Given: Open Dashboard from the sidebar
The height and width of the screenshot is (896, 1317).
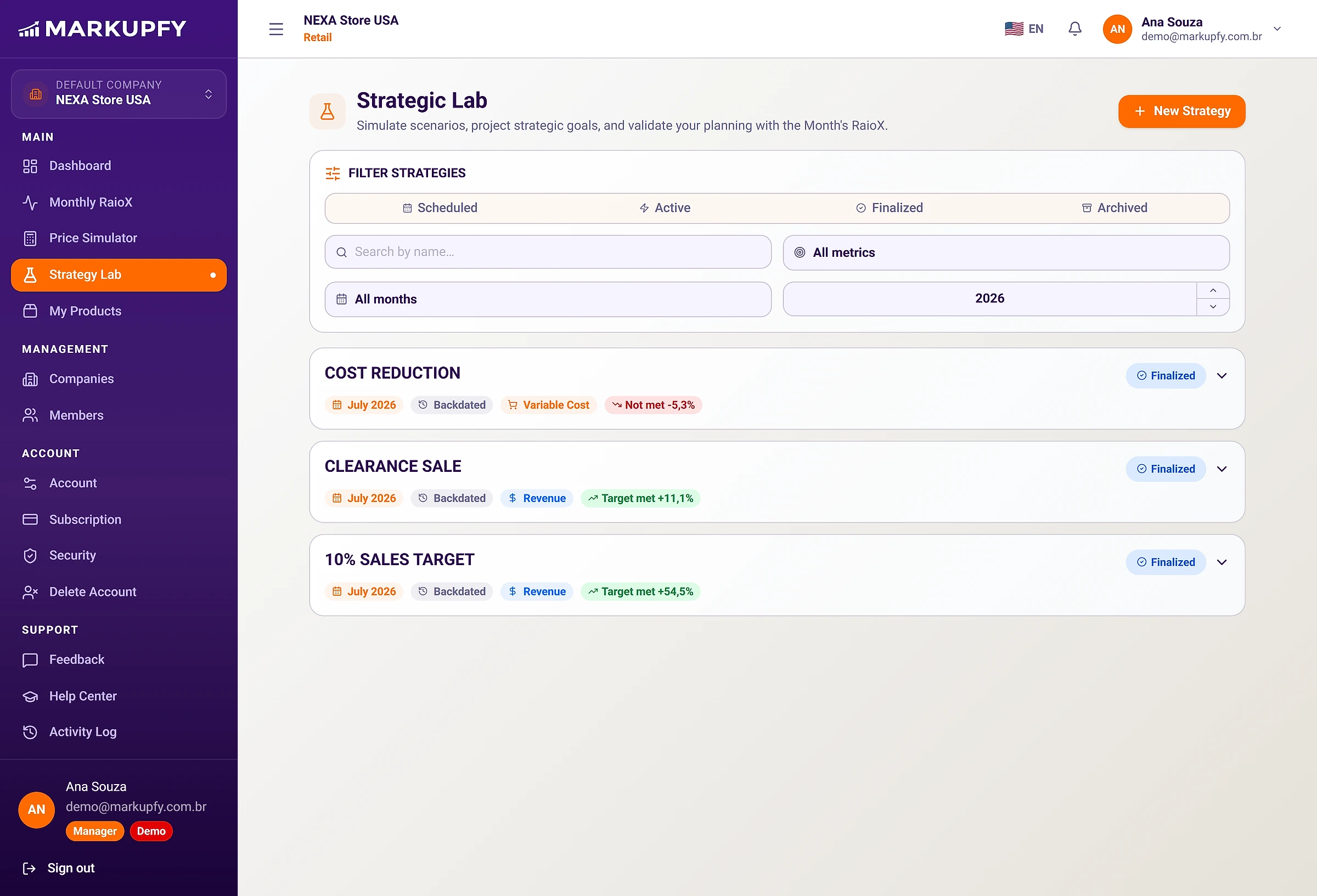Looking at the screenshot, I should click(x=119, y=166).
